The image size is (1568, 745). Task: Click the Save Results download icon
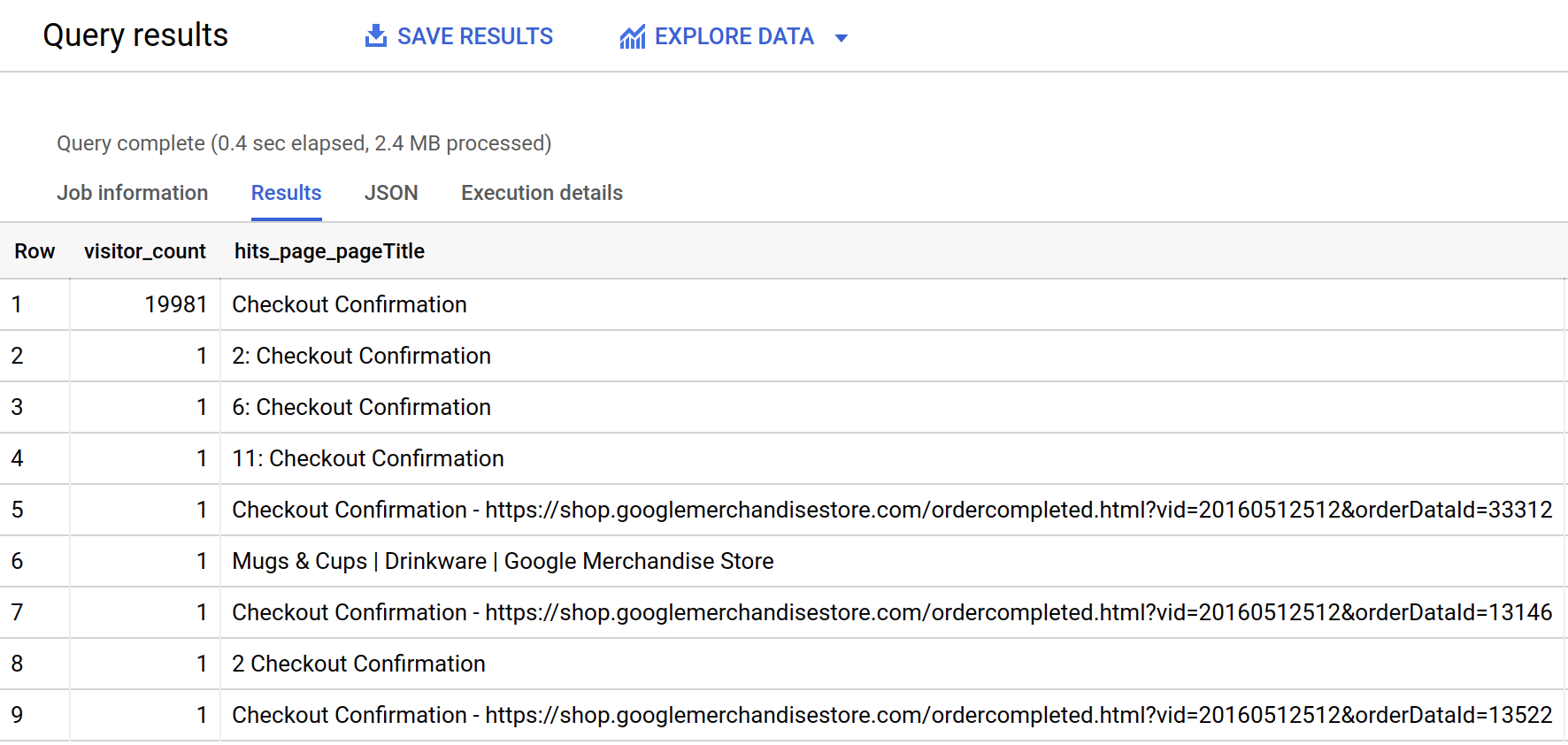376,36
